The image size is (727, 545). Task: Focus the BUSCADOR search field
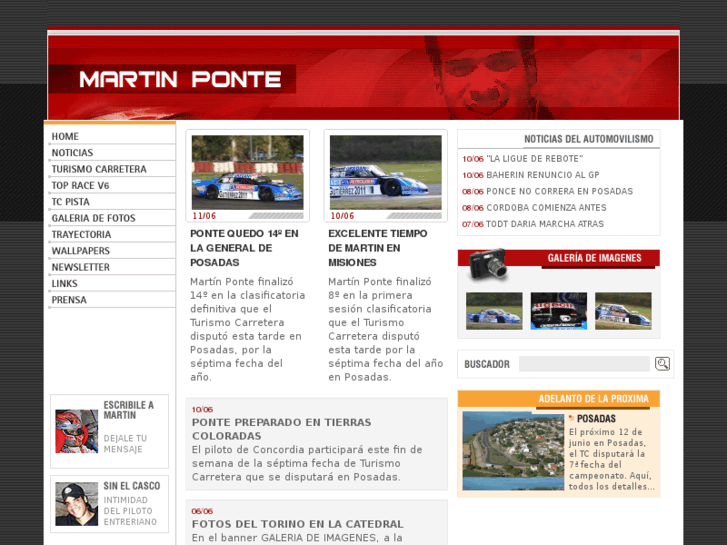coord(584,364)
